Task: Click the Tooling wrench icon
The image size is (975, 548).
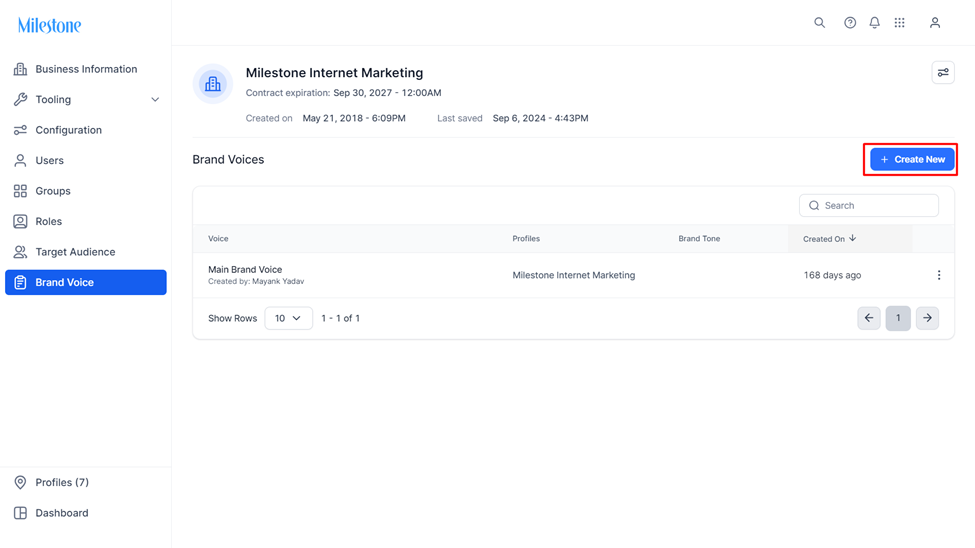Action: (21, 100)
